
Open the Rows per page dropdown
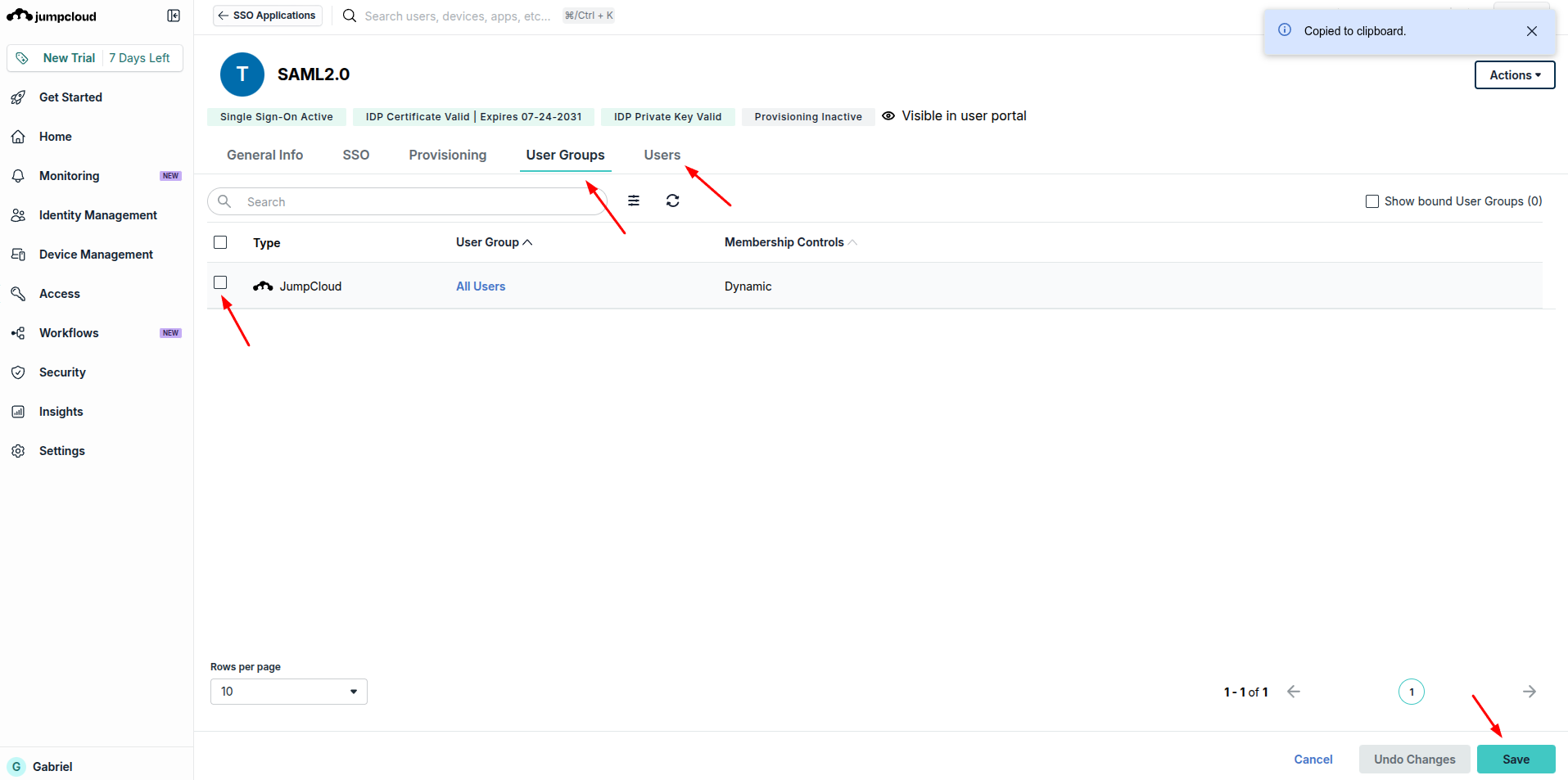289,692
